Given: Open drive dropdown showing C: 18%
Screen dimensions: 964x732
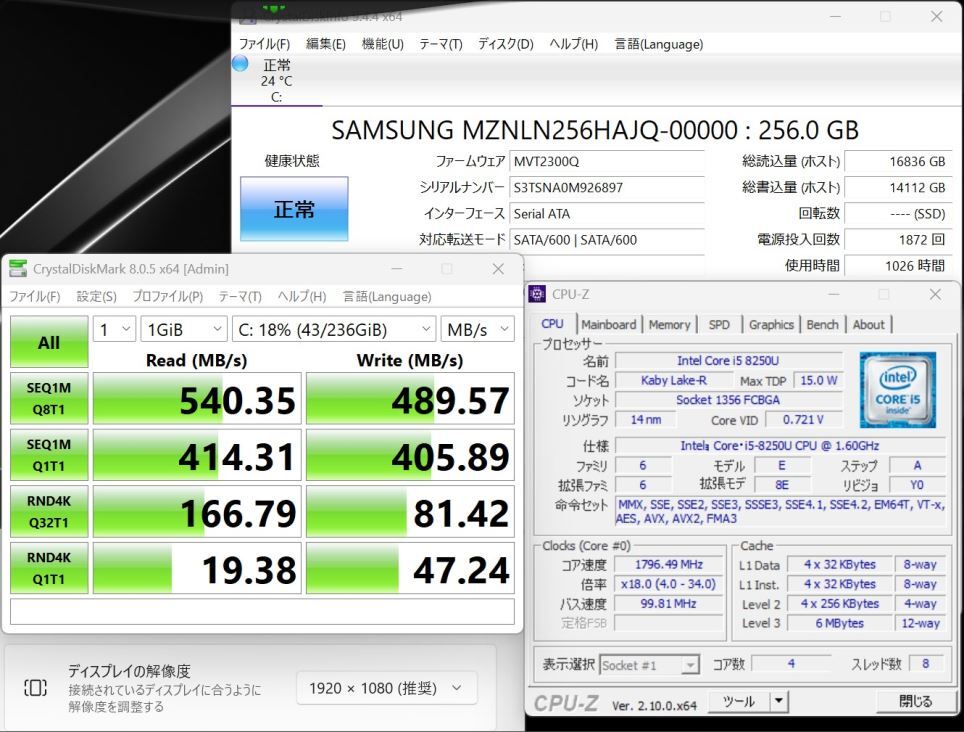Looking at the screenshot, I should click(x=334, y=329).
